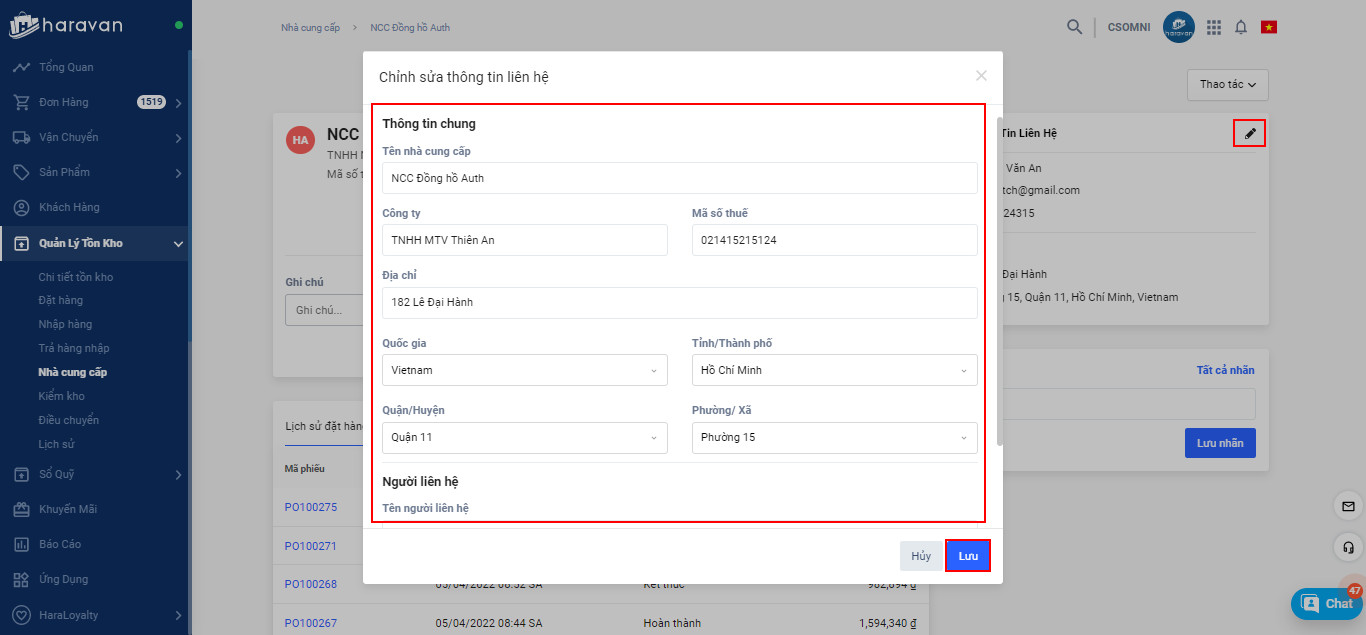Viewport: 1366px width, 635px height.
Task: Switch language via Vietnam flag icon
Action: (1269, 27)
